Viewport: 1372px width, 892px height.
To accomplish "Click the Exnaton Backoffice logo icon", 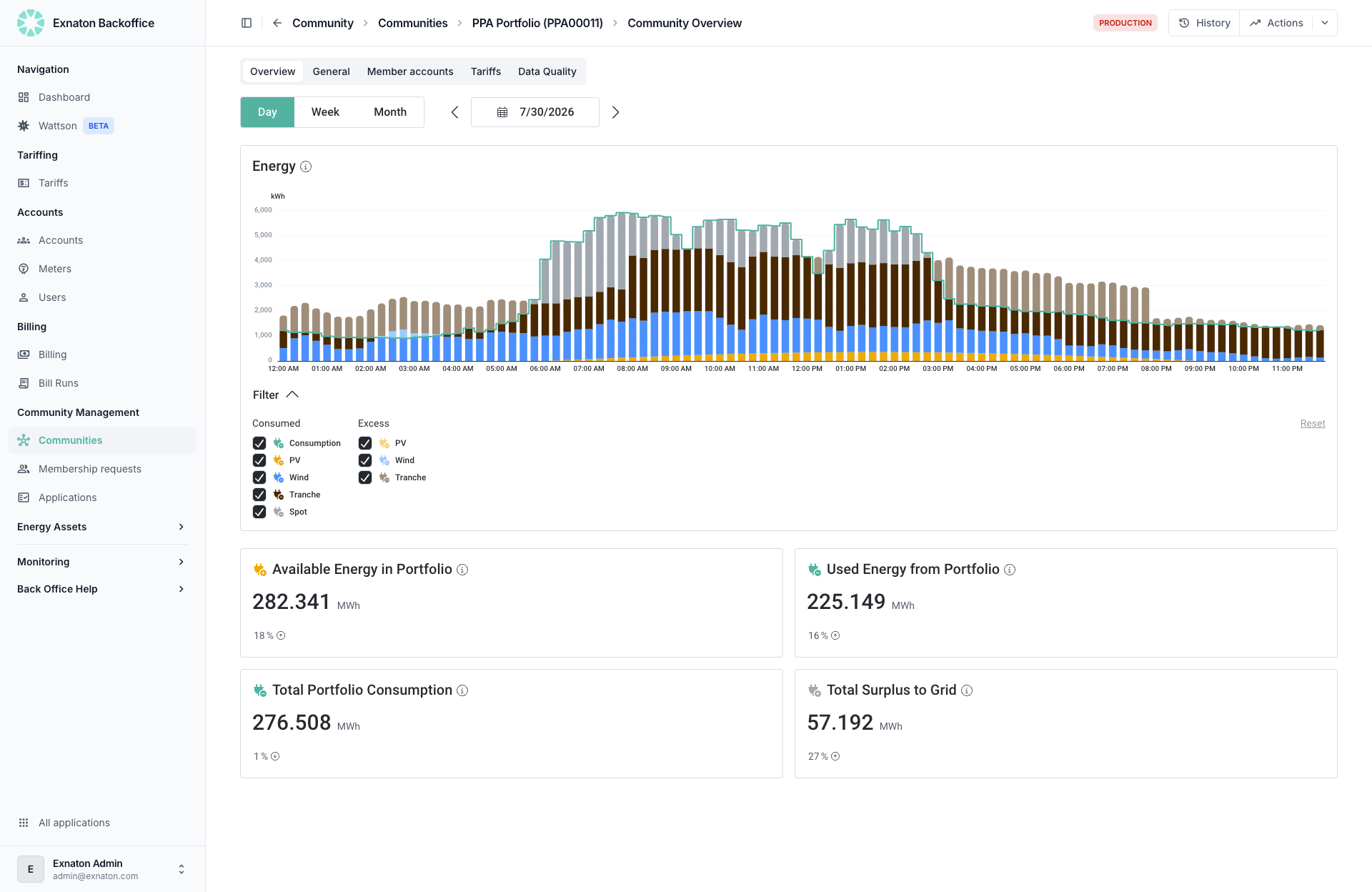I will [x=31, y=23].
